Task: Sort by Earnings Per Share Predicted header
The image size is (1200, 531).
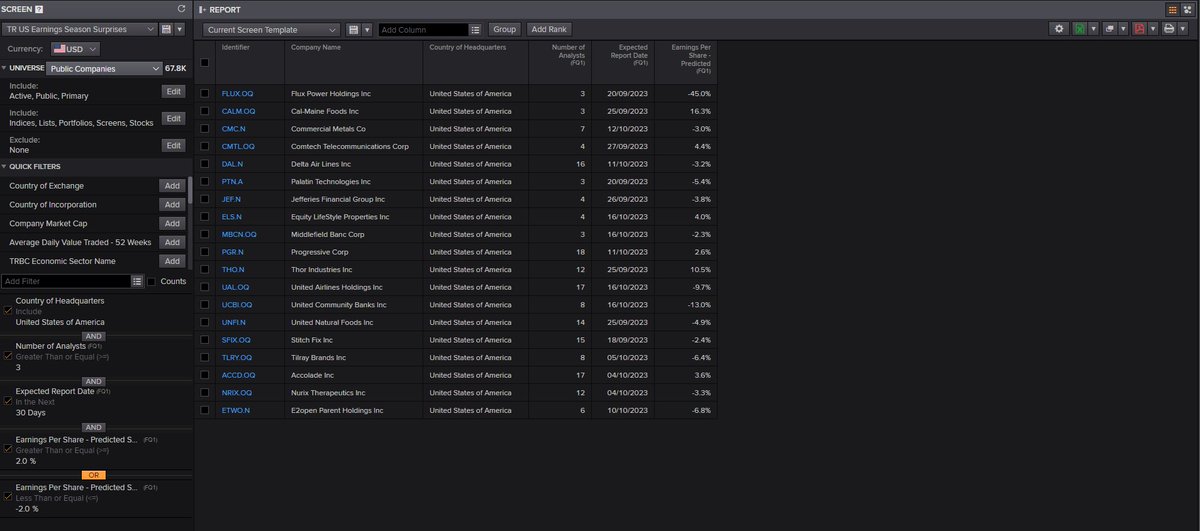Action: (x=686, y=61)
